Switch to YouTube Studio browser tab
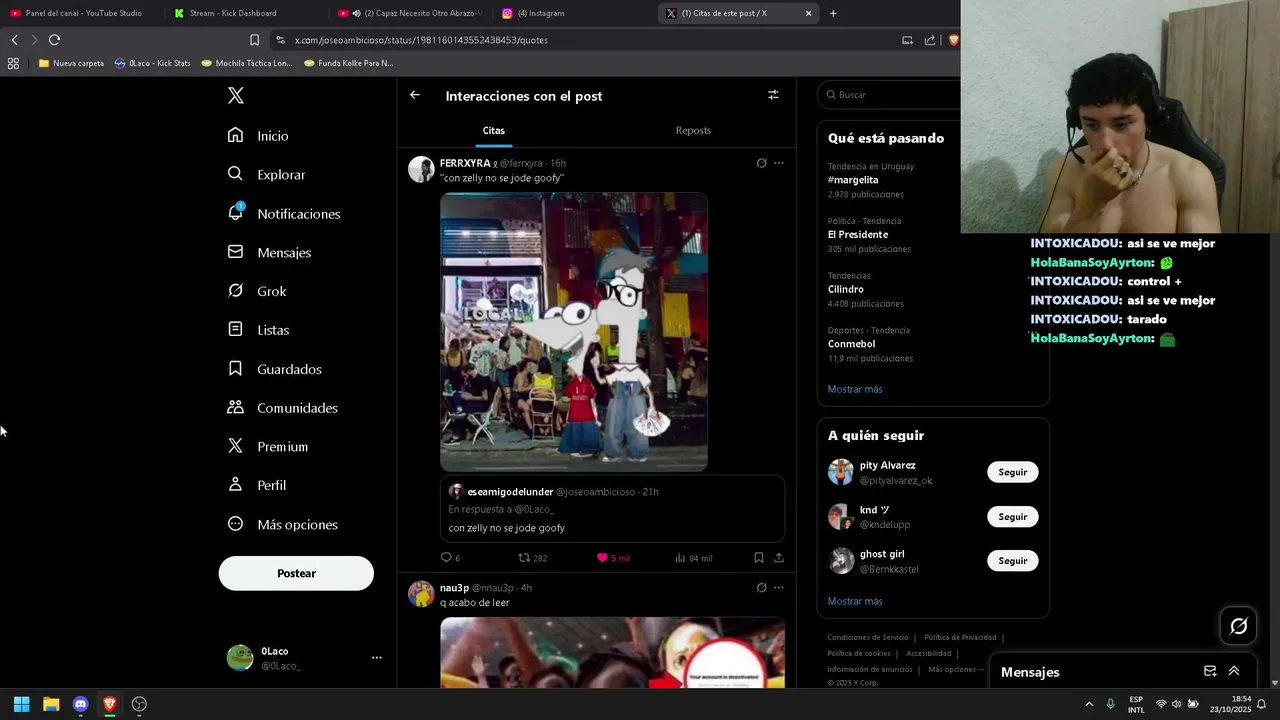Viewport: 1280px width, 720px height. point(77,13)
